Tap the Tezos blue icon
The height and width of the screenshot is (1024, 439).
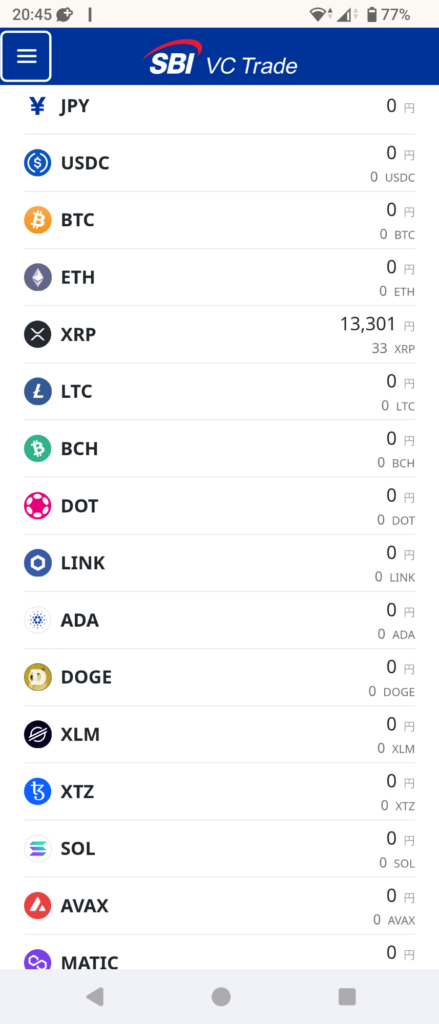pyautogui.click(x=37, y=792)
